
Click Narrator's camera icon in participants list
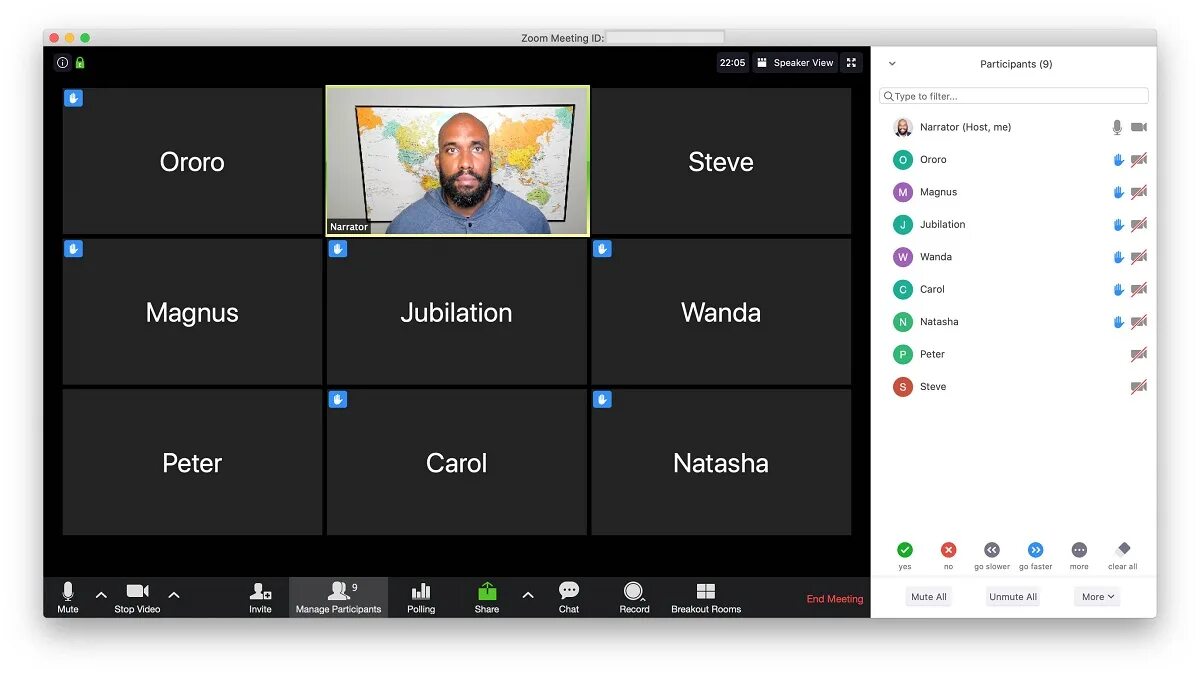[1139, 127]
